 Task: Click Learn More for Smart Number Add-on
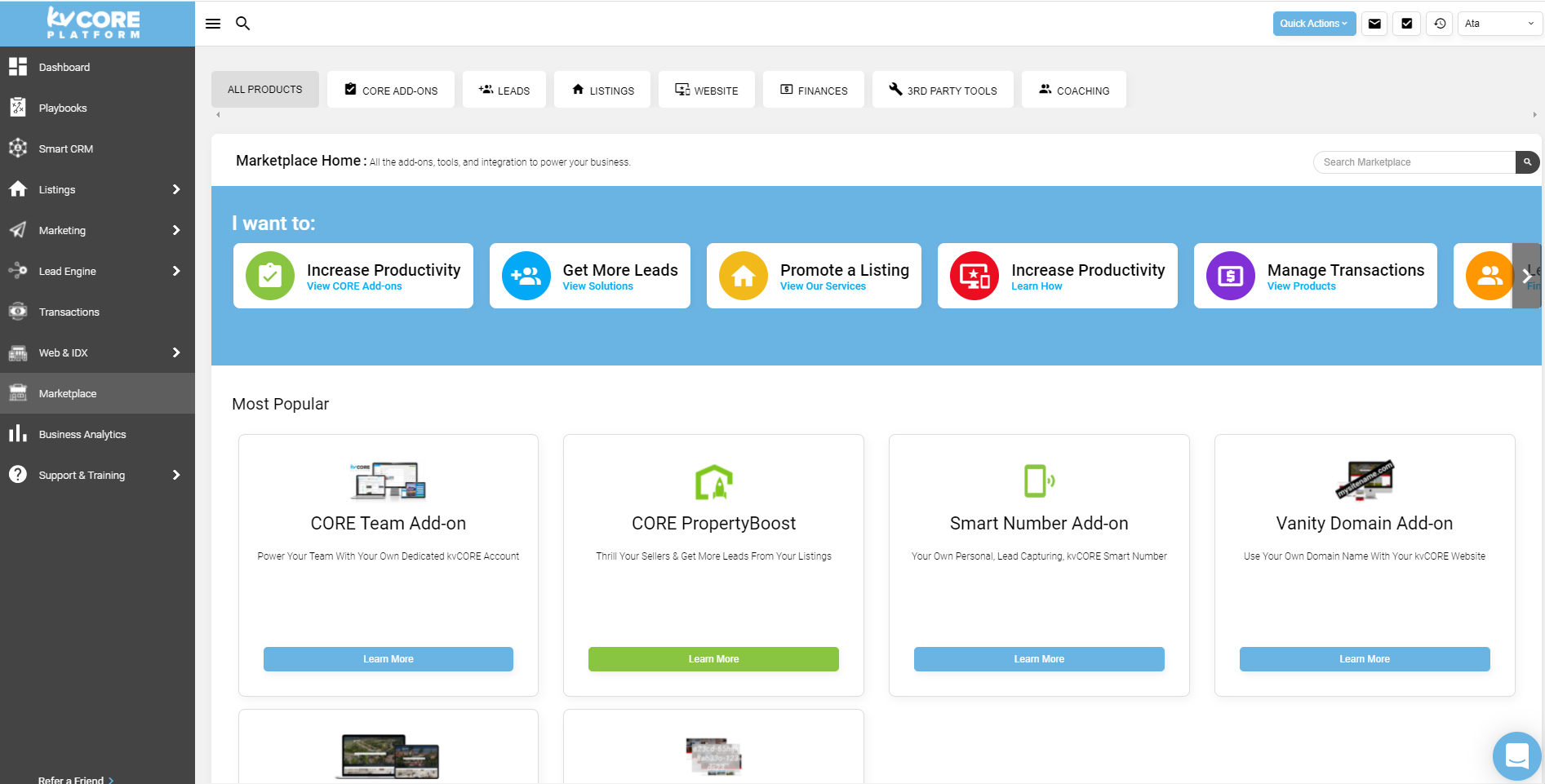(x=1039, y=659)
